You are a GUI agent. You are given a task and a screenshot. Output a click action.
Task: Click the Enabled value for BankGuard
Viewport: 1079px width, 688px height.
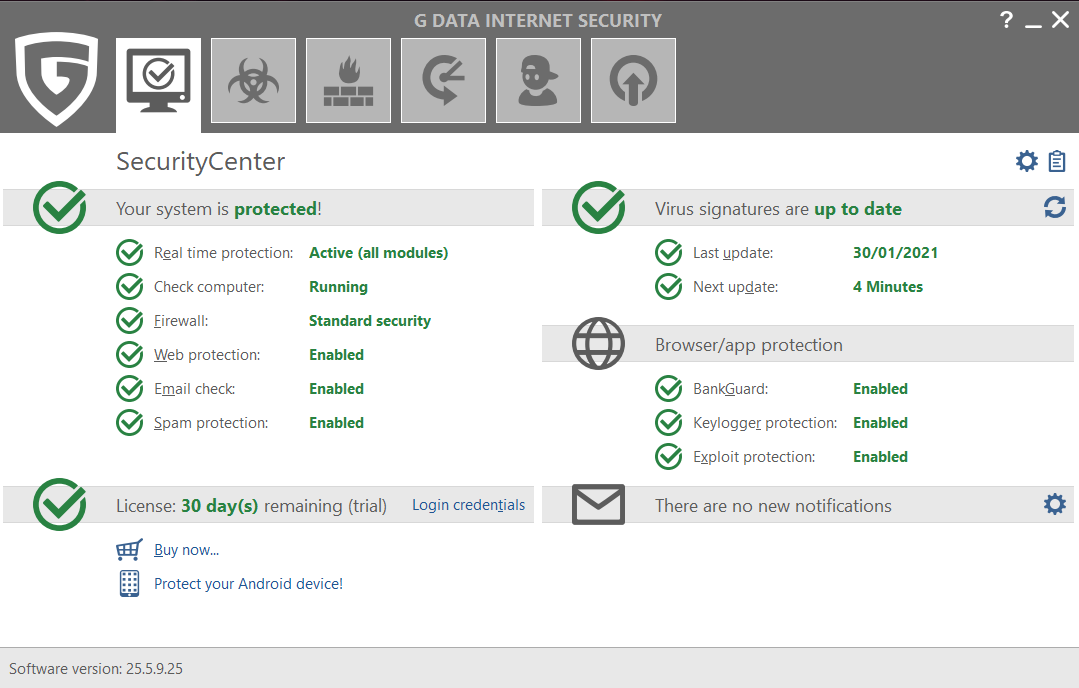(880, 389)
